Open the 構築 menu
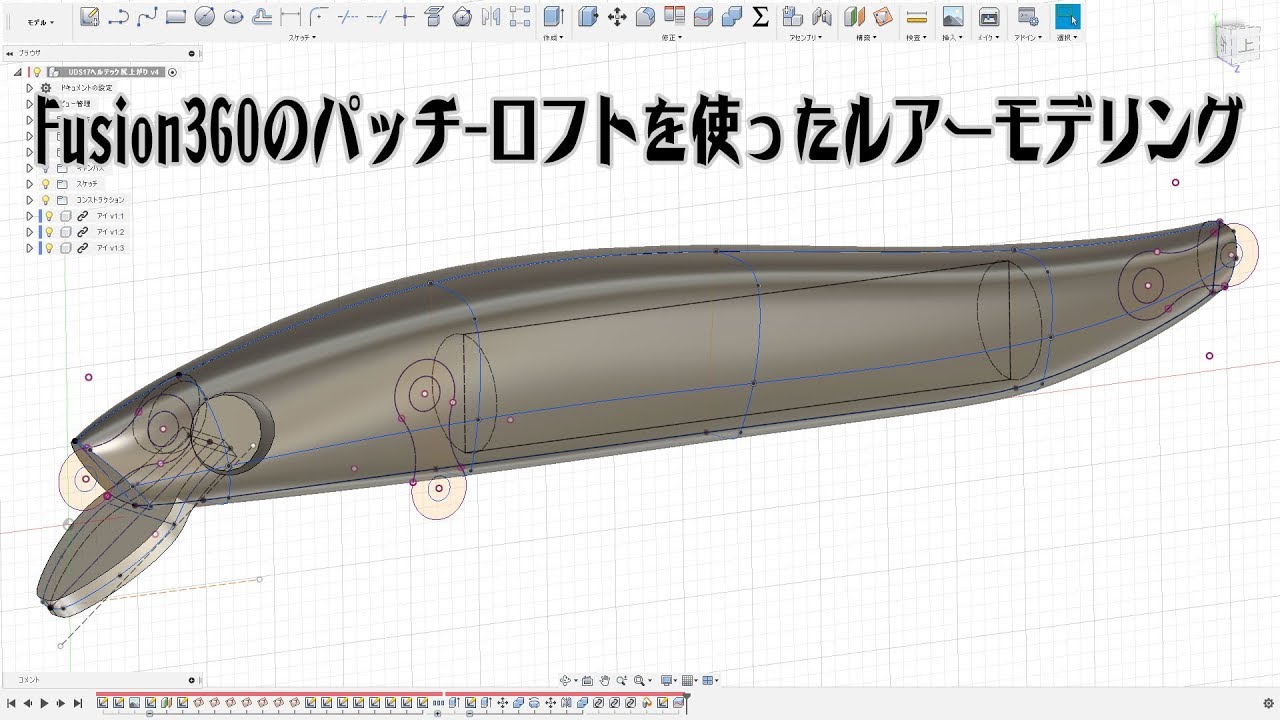Screen dimensions: 1280x720 click(x=864, y=38)
